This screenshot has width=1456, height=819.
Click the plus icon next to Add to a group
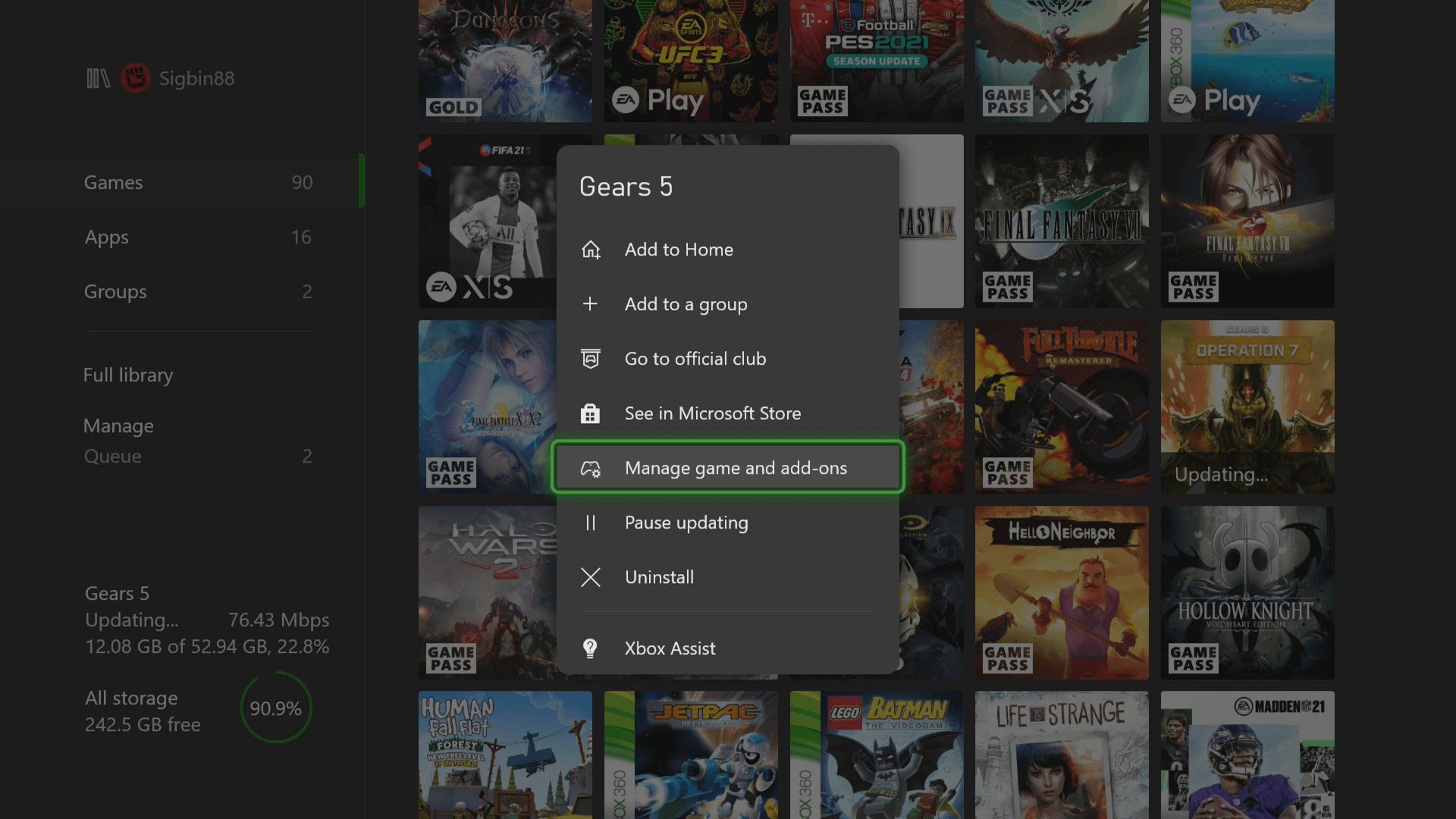pos(591,304)
